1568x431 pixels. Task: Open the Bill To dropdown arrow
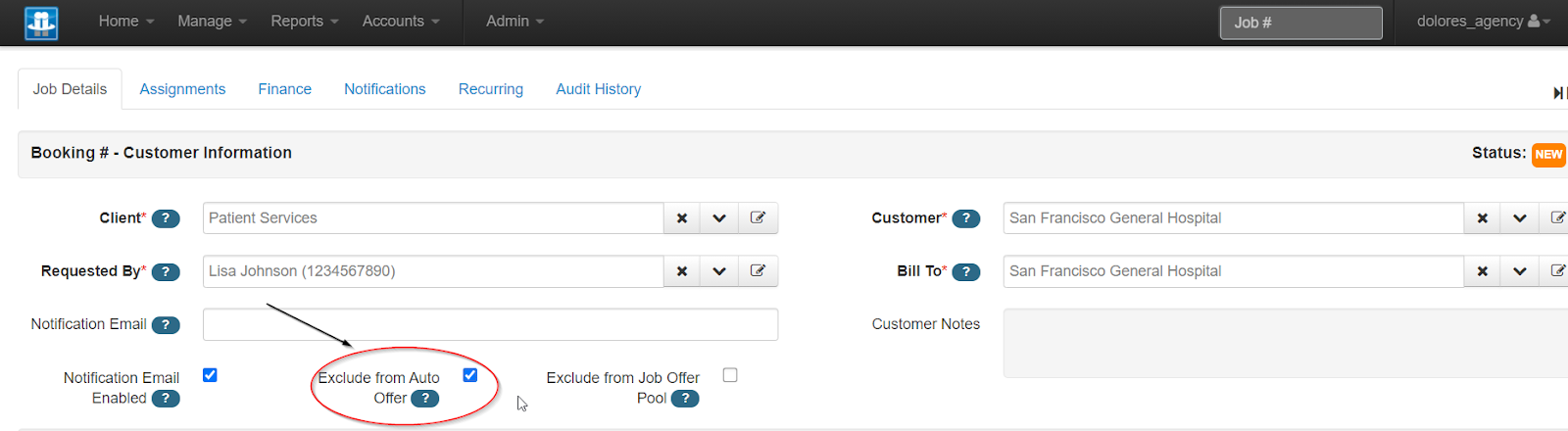[x=1519, y=271]
